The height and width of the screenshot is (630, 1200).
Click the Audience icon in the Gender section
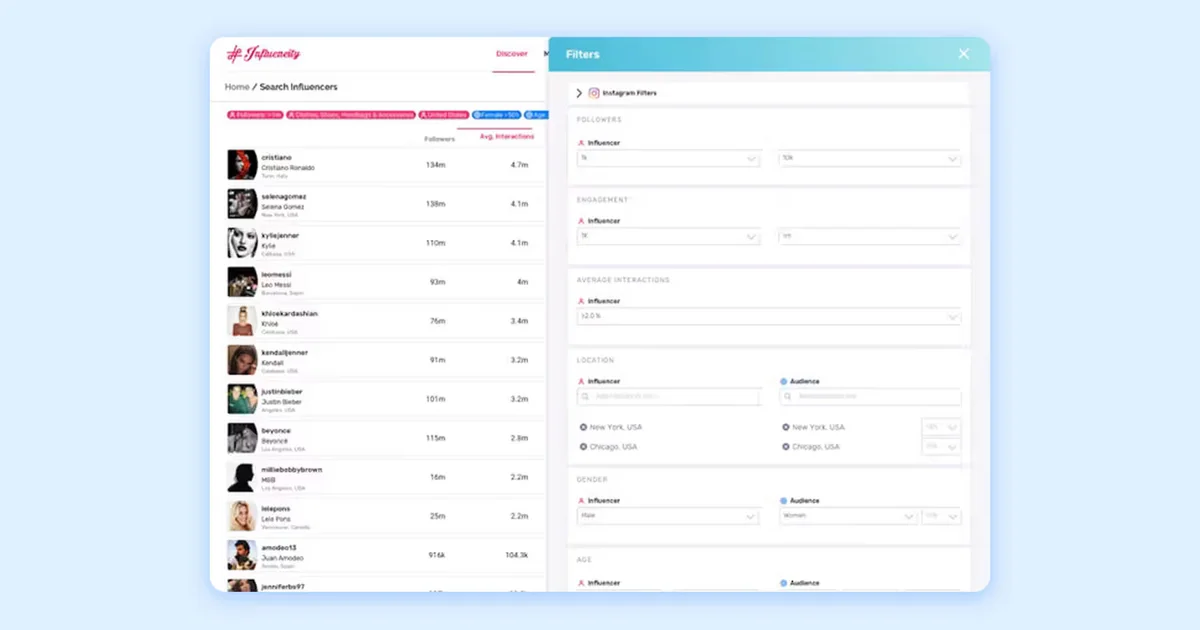[783, 500]
